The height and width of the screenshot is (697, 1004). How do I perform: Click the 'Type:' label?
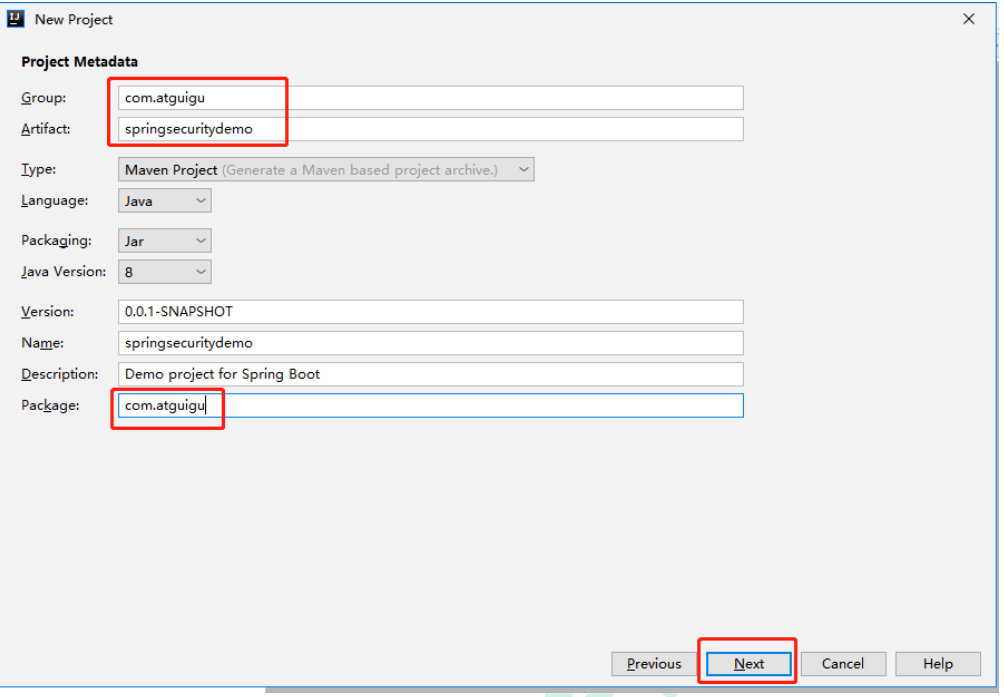tap(38, 170)
